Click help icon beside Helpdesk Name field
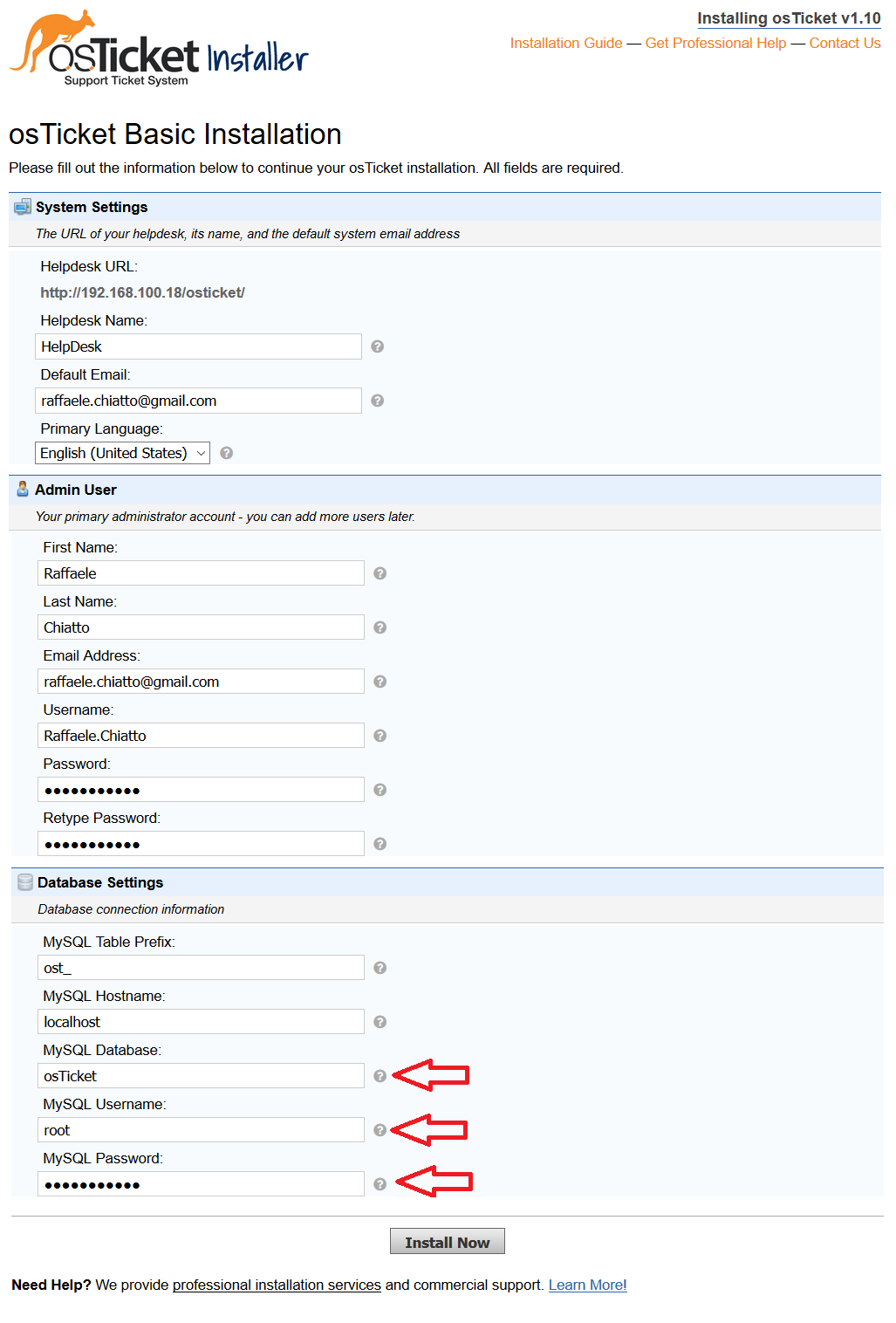The width and height of the screenshot is (896, 1323). (x=377, y=346)
